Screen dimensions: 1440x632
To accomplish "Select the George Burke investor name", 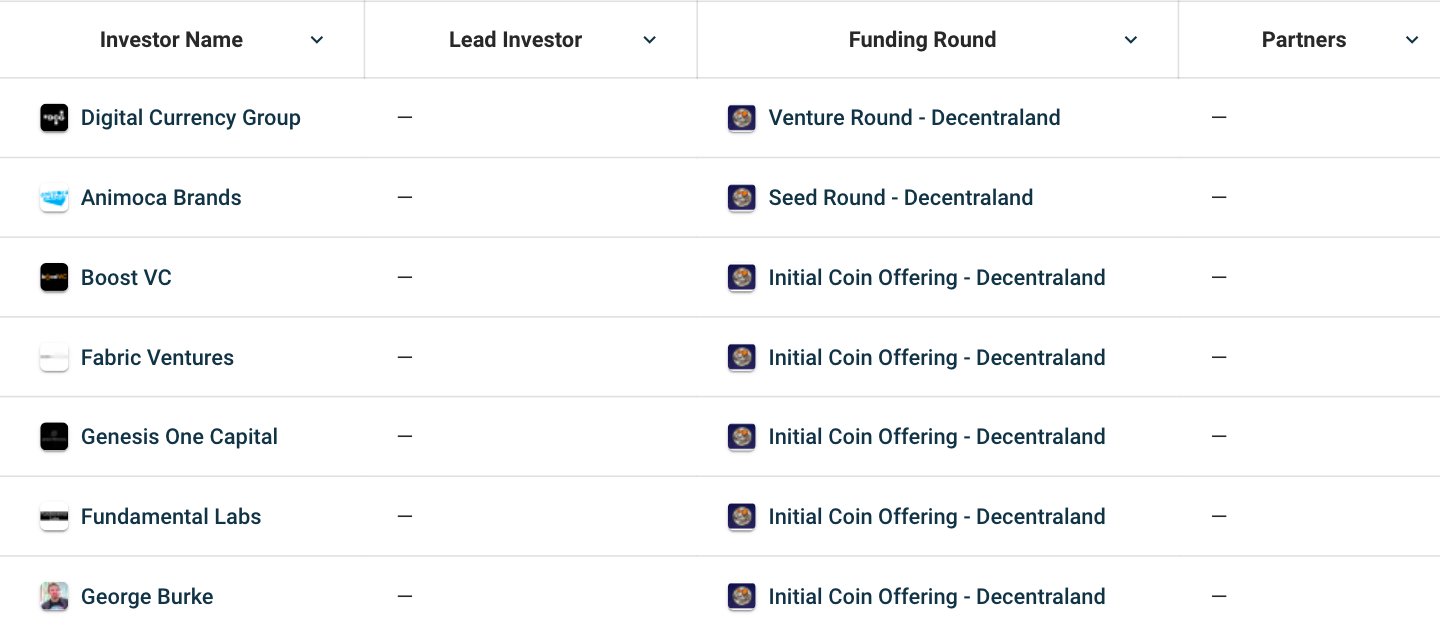I will (x=147, y=597).
